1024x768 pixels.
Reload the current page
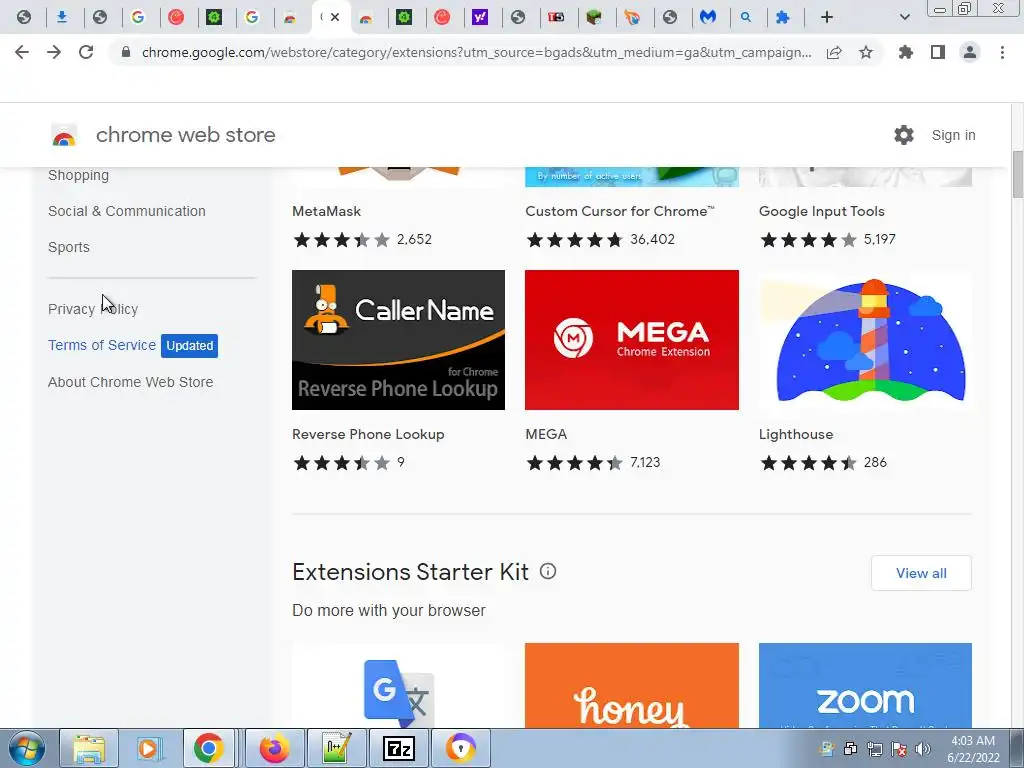86,52
